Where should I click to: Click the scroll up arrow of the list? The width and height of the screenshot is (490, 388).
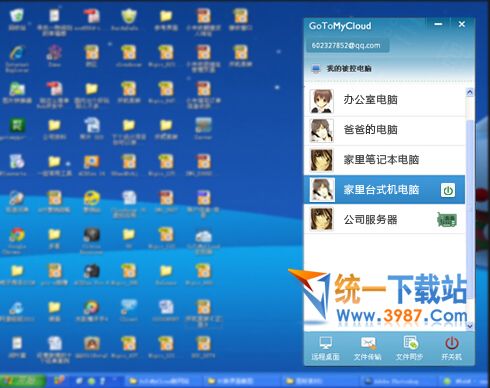click(x=470, y=92)
